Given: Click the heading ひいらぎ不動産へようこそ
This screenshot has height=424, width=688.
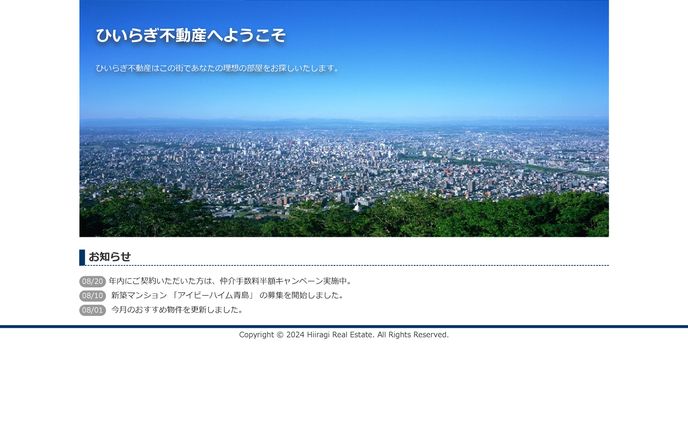Looking at the screenshot, I should 191,36.
